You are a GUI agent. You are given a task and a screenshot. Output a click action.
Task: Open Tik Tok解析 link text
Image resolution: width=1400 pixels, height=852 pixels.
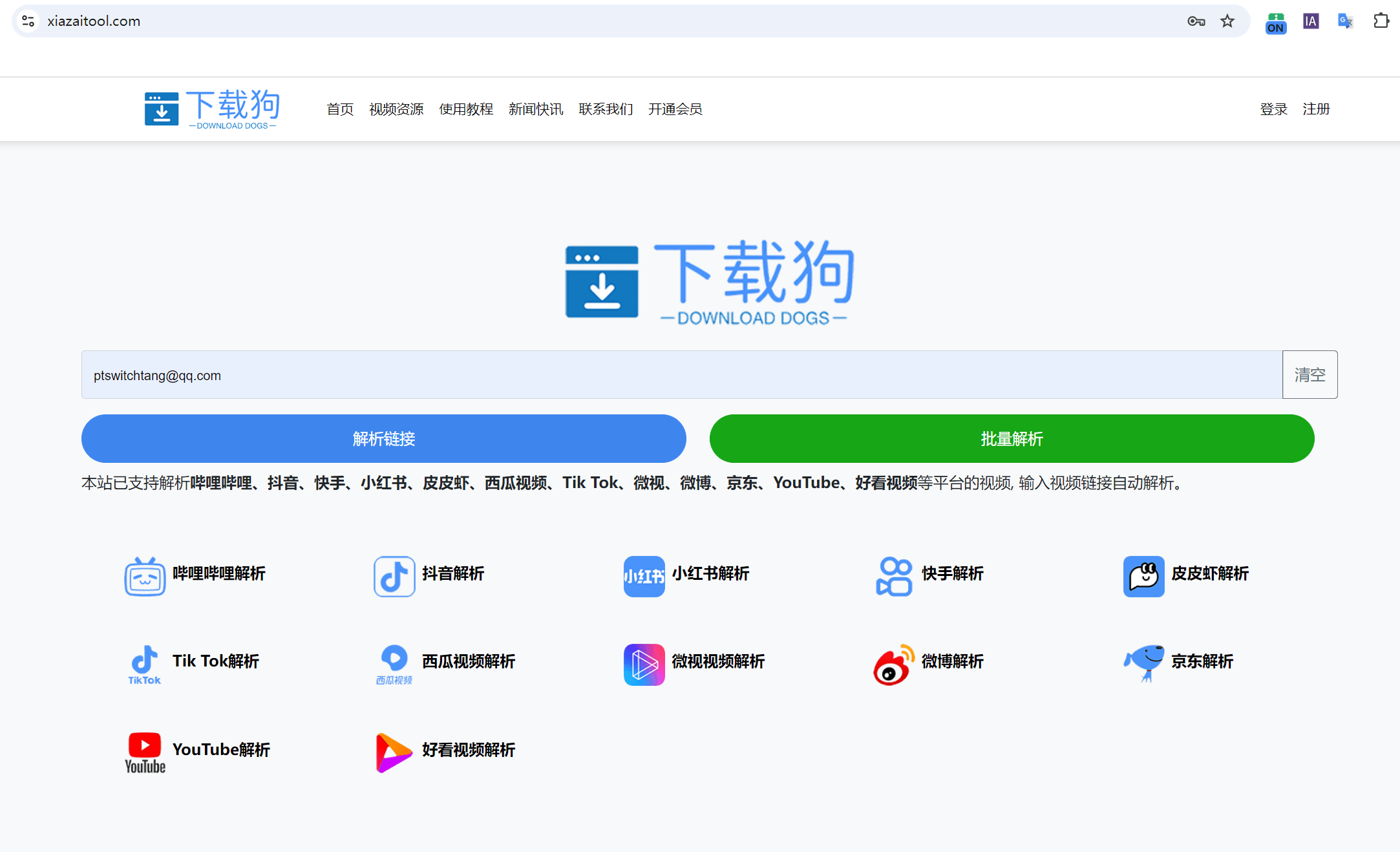pos(216,661)
